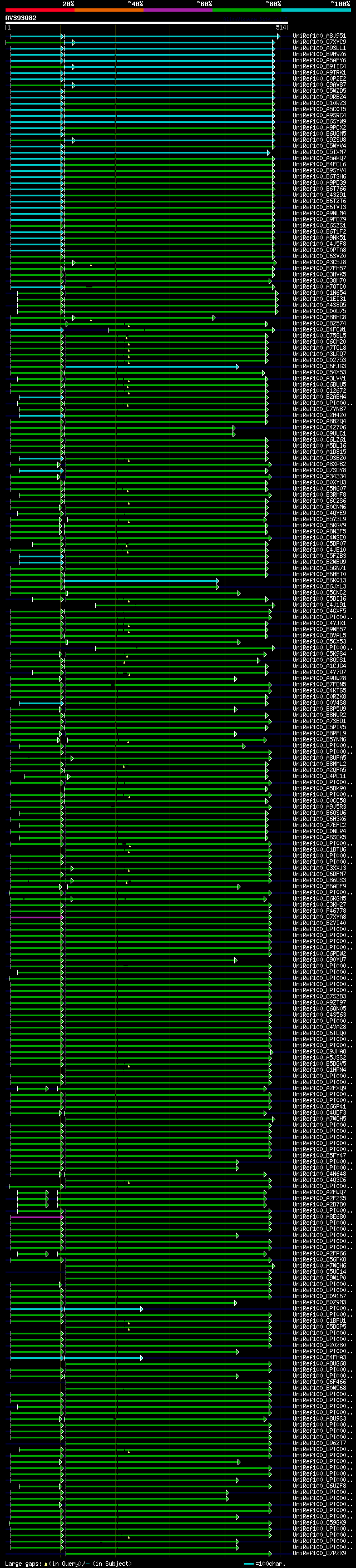Select UniRef100_A3C5J8 label

click(x=319, y=263)
